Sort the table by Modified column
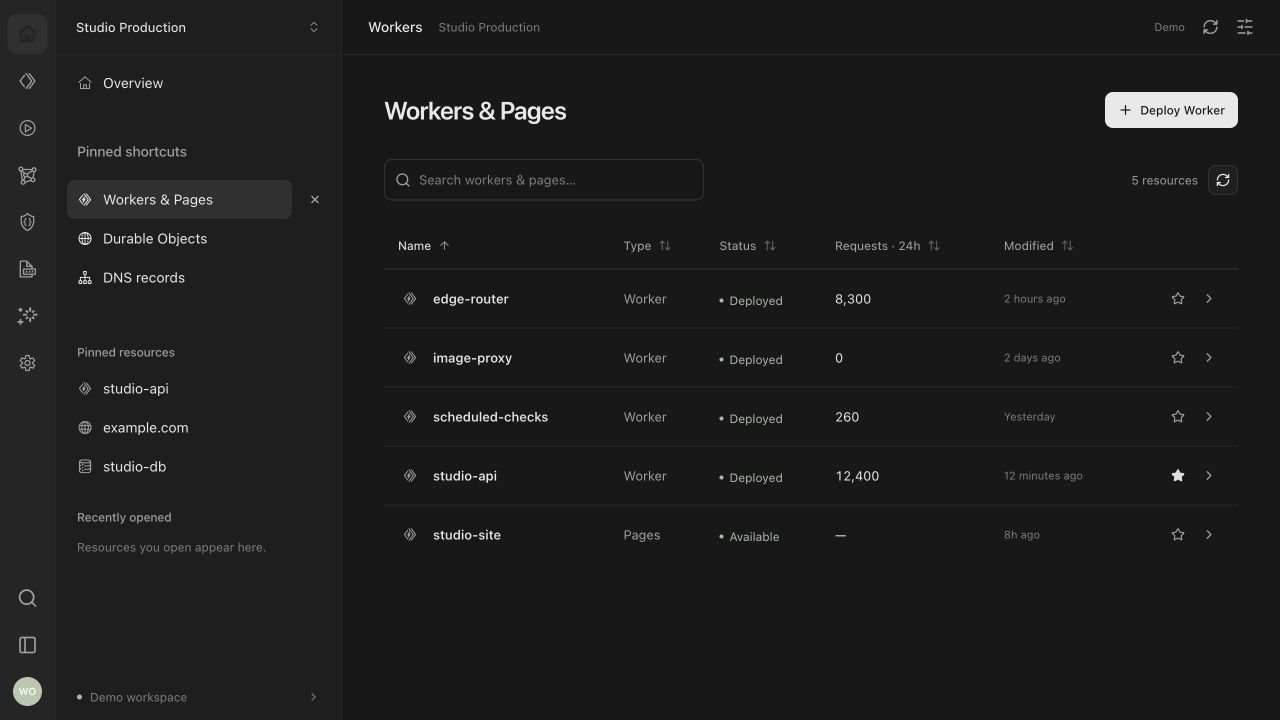 [x=1038, y=246]
